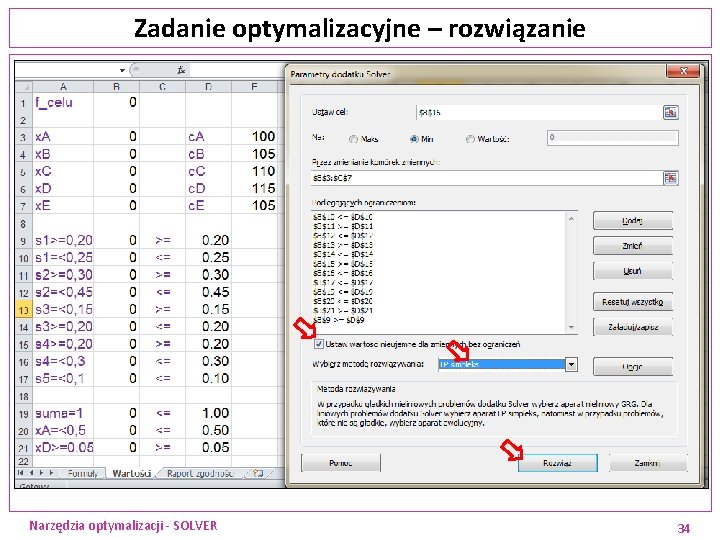720x540 pixels.
Task: Click the constraints list scrollbar up arrow
Action: (x=571, y=219)
